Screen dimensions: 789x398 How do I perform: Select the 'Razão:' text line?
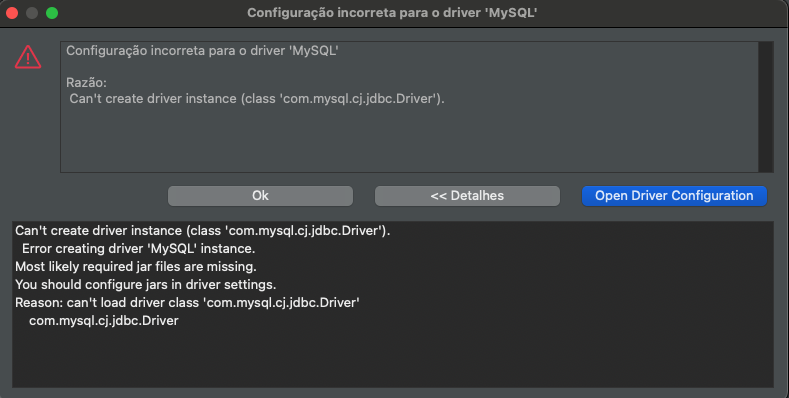tap(86, 83)
